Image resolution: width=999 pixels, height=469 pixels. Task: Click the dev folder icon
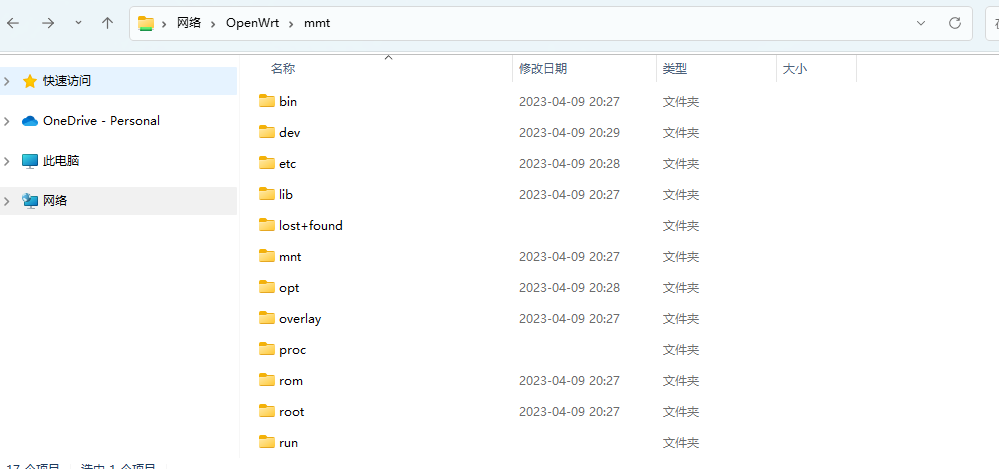pyautogui.click(x=267, y=132)
